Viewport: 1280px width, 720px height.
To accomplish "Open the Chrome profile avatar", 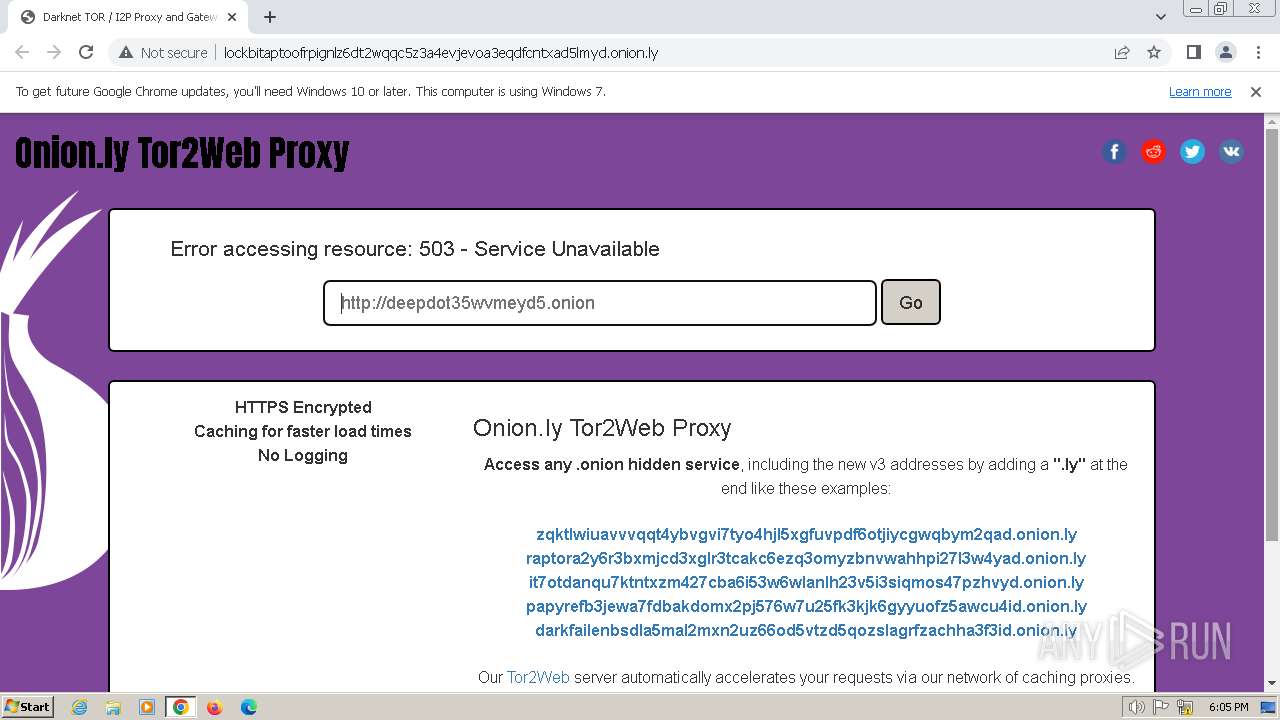I will click(1225, 53).
